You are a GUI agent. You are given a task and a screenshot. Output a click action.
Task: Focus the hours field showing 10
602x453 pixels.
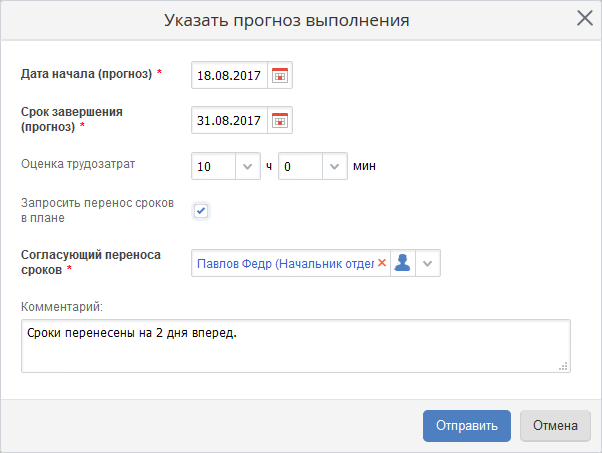coord(212,166)
